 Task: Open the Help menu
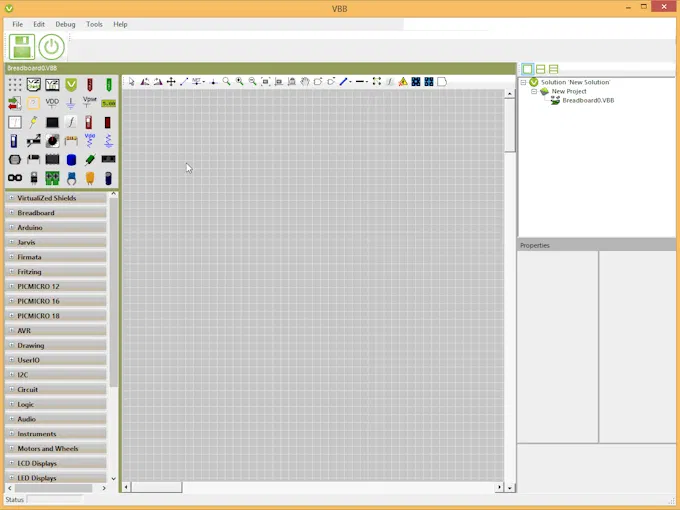[120, 24]
